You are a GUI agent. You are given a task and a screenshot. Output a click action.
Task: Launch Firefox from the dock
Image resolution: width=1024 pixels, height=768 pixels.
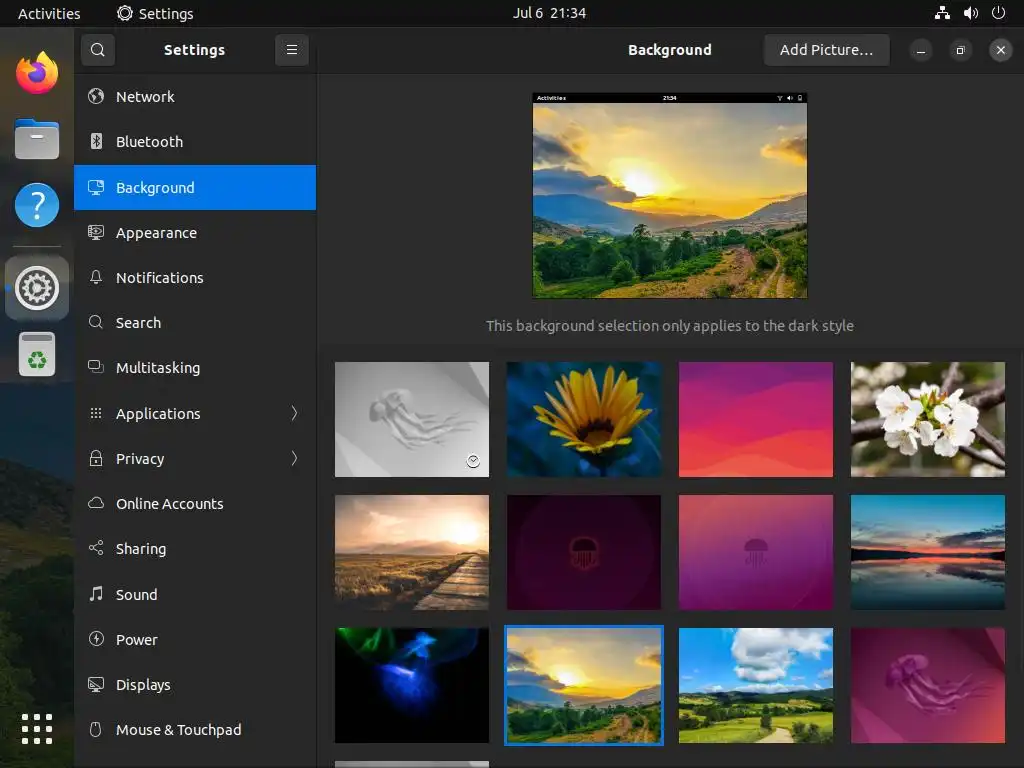click(x=37, y=72)
